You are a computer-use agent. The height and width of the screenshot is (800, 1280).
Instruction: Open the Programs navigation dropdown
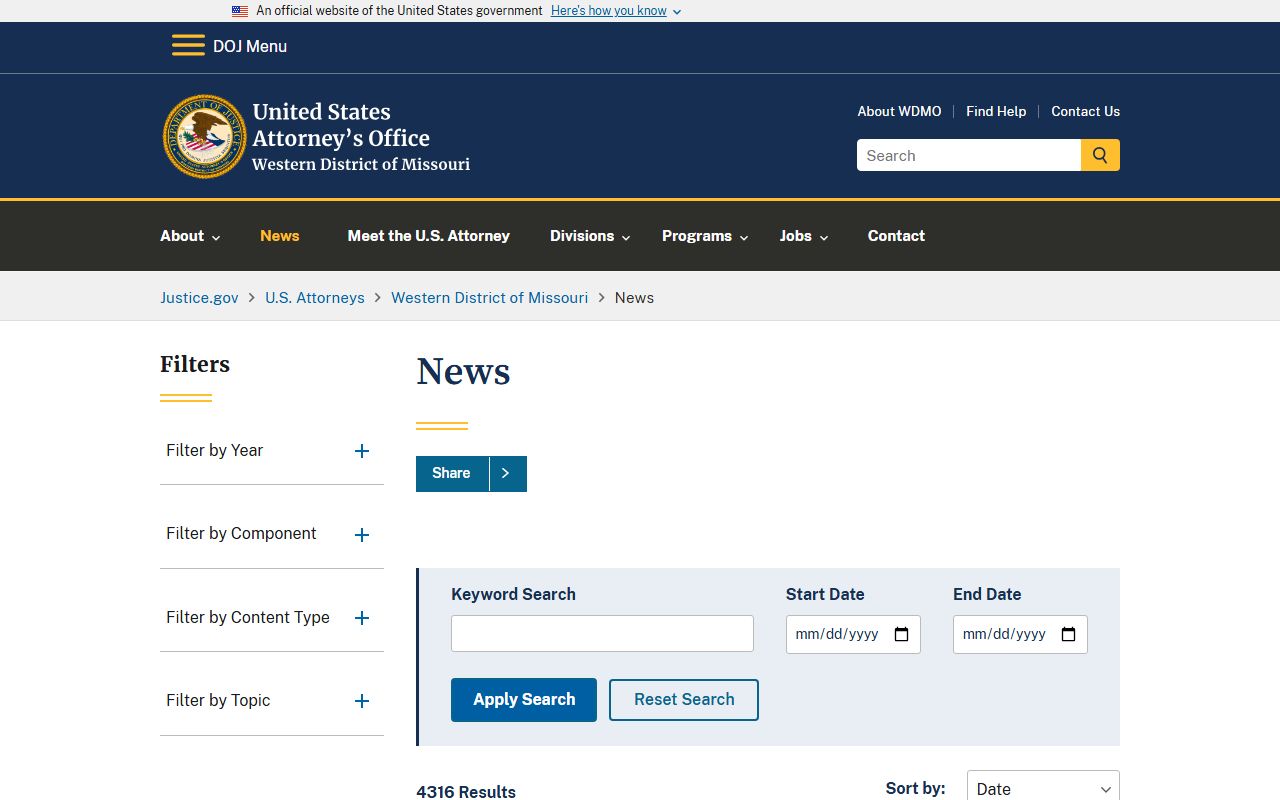[x=705, y=236]
